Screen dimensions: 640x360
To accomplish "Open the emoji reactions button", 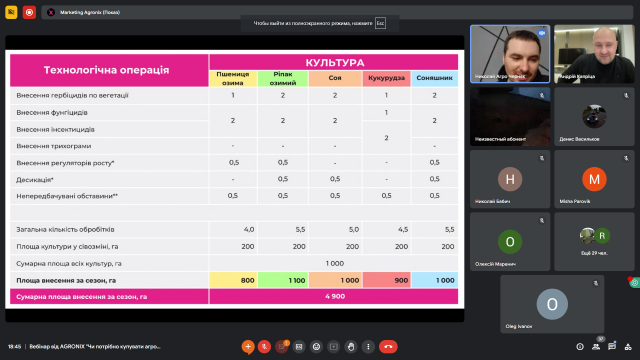I will (316, 347).
